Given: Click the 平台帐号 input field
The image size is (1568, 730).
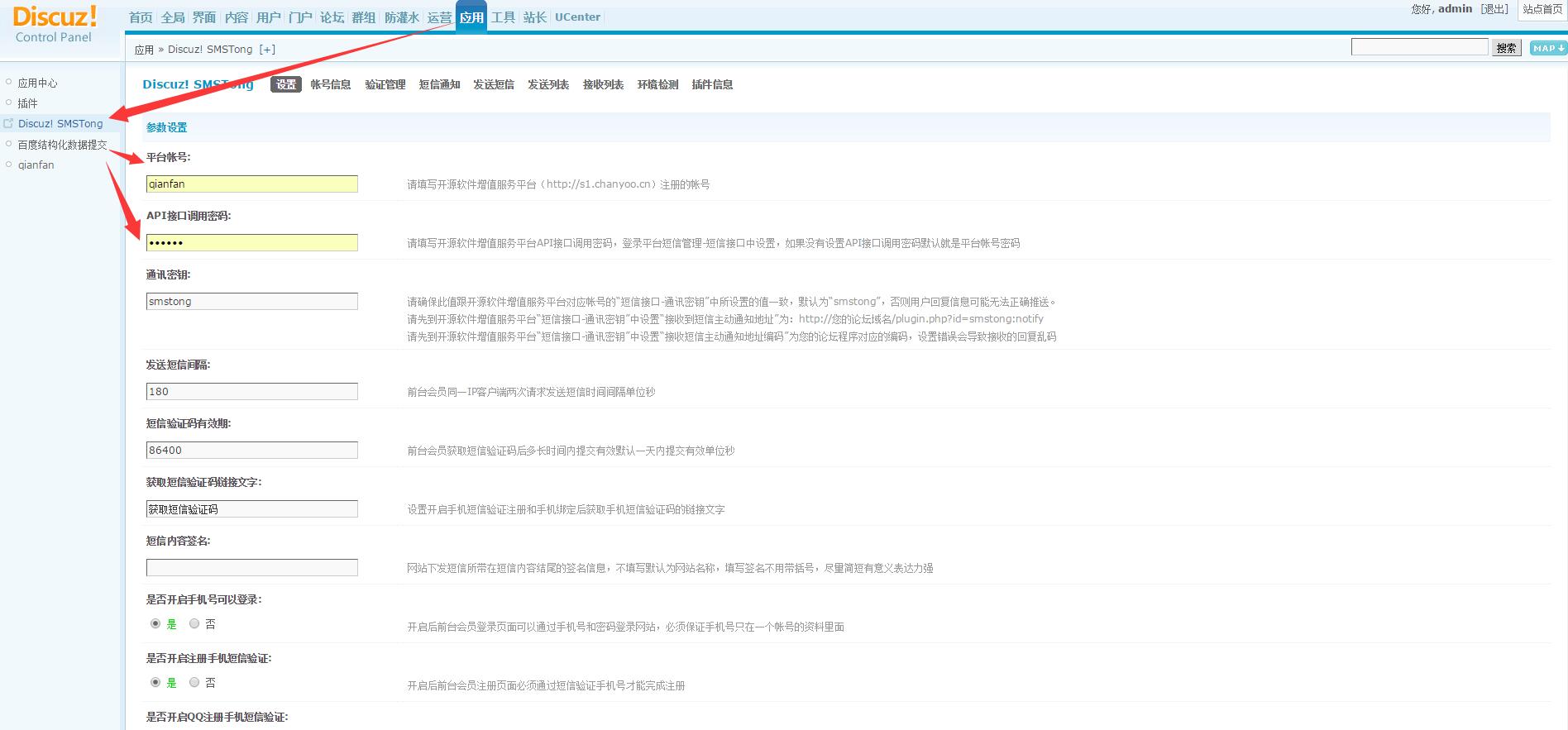Looking at the screenshot, I should point(252,184).
